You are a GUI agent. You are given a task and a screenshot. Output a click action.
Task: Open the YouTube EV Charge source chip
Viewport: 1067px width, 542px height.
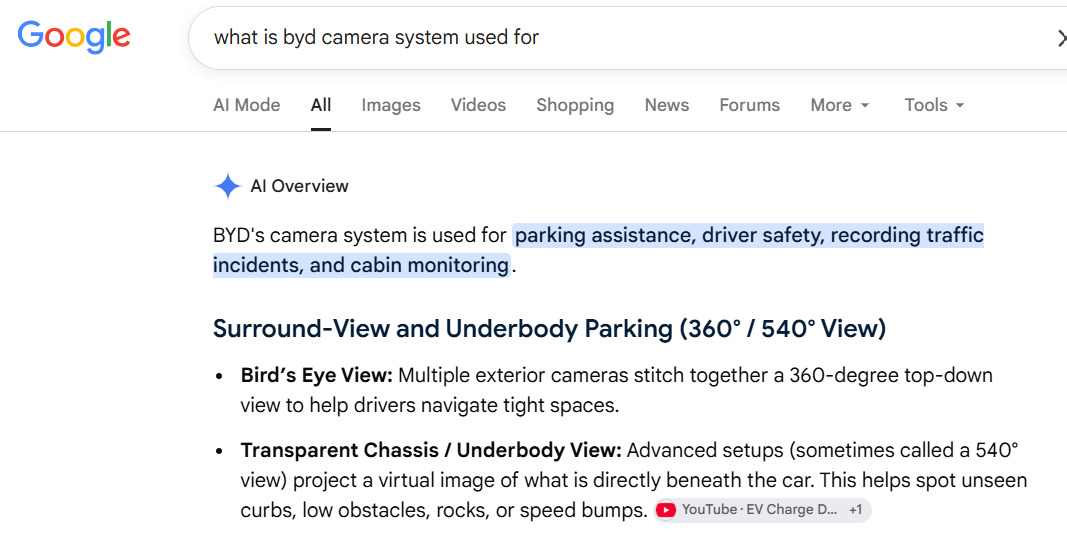762,509
